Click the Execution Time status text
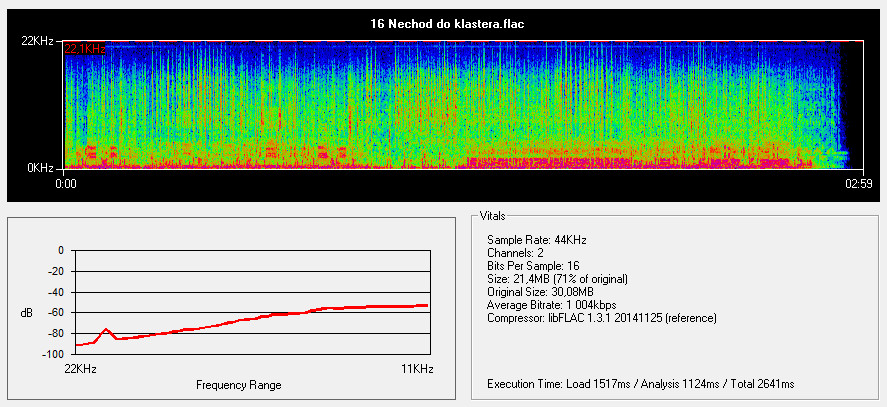 click(x=640, y=384)
